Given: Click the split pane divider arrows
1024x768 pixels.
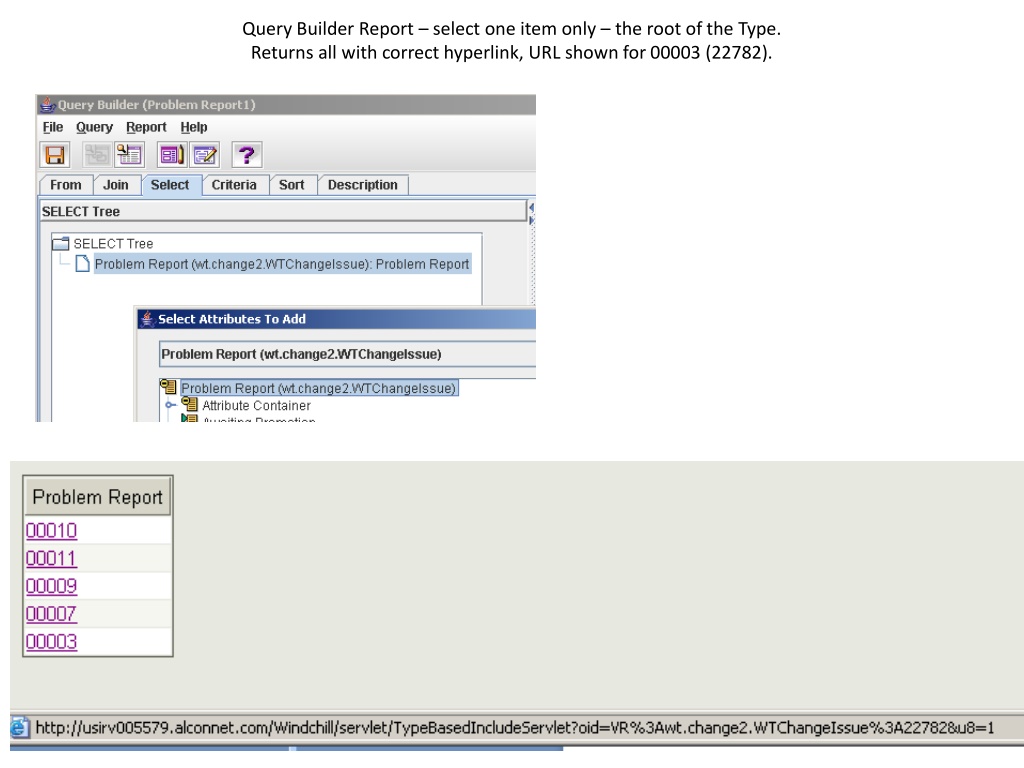Looking at the screenshot, I should (532, 214).
